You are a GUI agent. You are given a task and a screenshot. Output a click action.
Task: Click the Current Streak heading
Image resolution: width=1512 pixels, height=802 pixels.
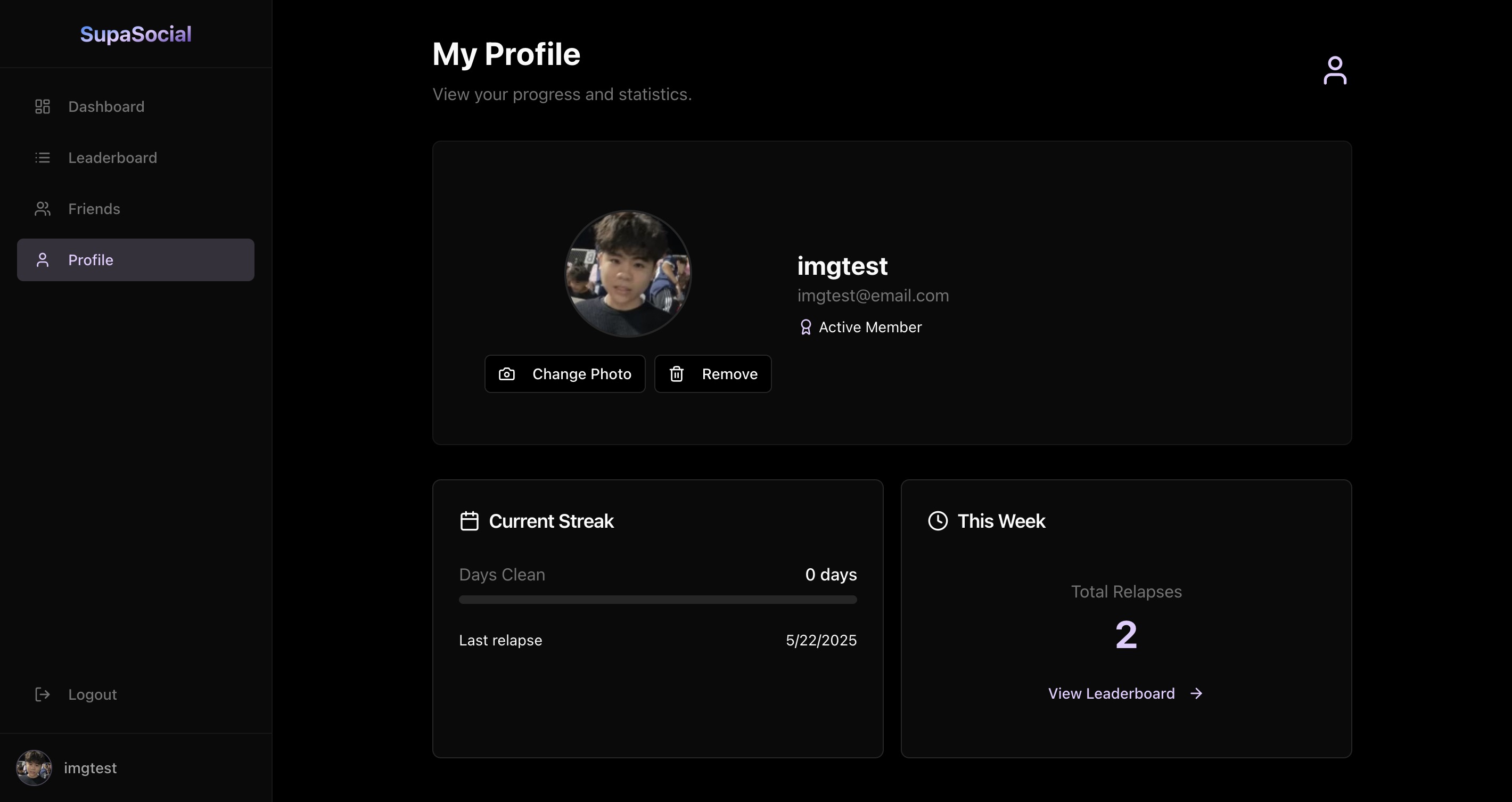(x=551, y=521)
